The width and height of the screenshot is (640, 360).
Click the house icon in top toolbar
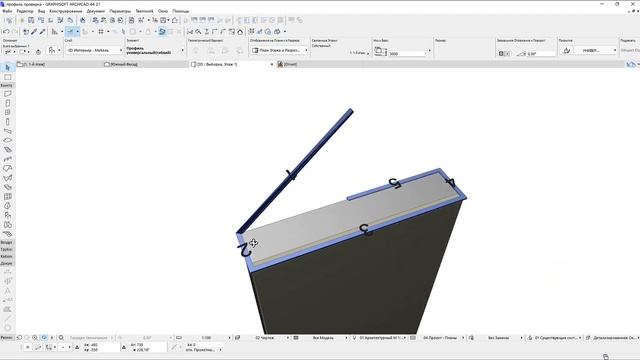tap(175, 20)
